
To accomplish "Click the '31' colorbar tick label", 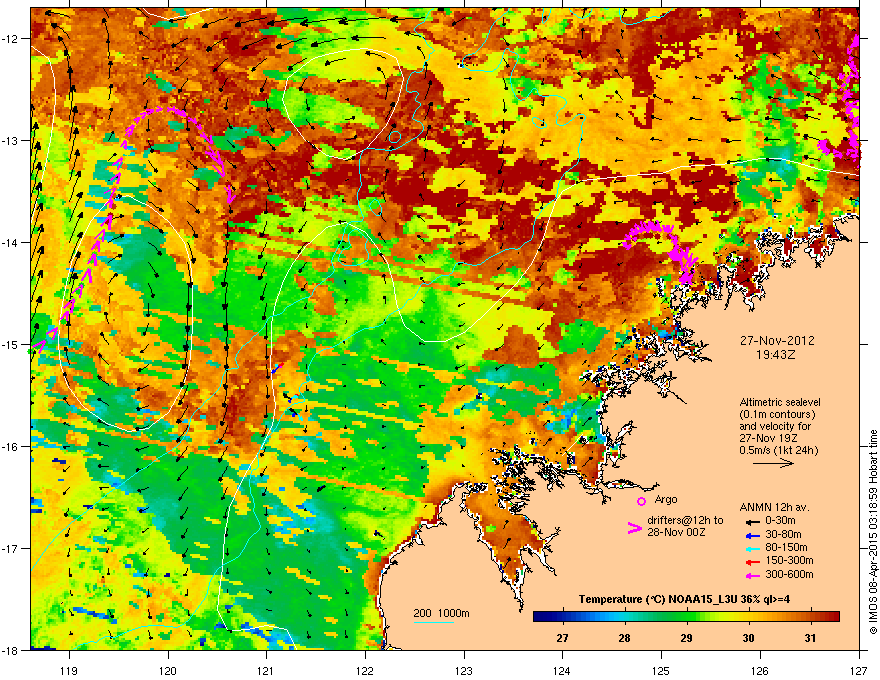I will coord(810,638).
